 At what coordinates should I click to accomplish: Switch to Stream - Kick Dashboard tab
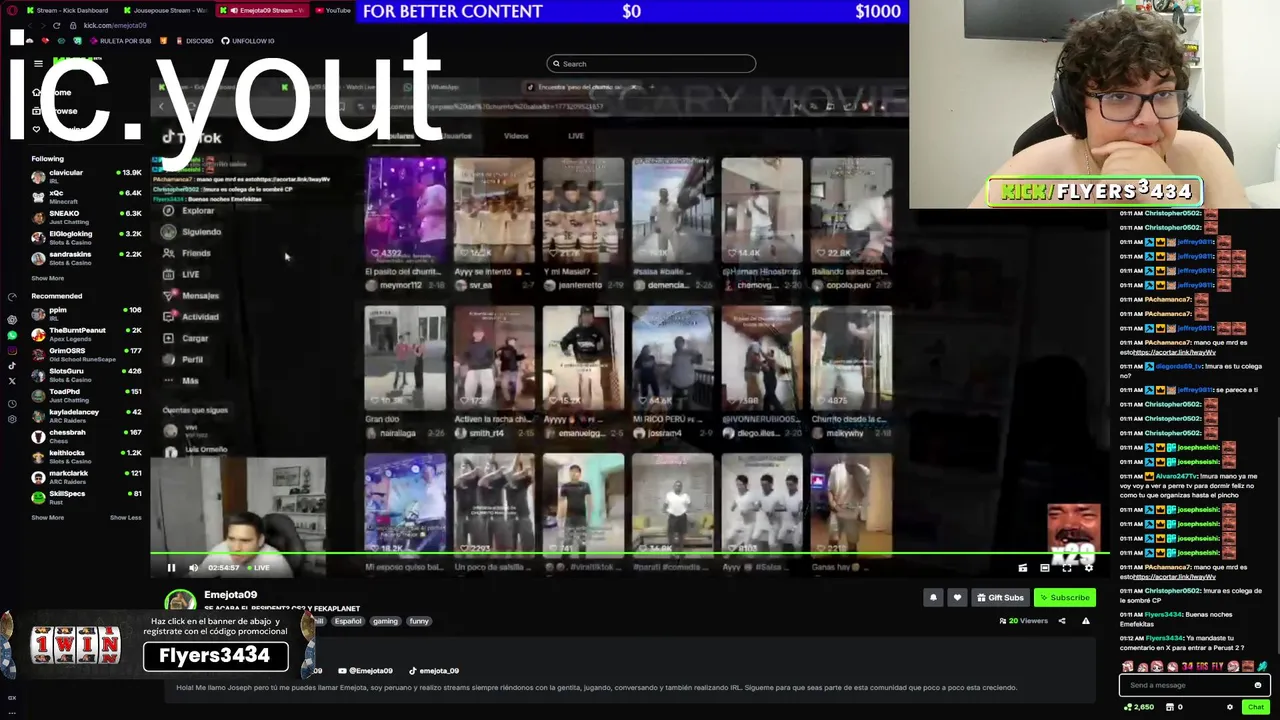tap(70, 10)
